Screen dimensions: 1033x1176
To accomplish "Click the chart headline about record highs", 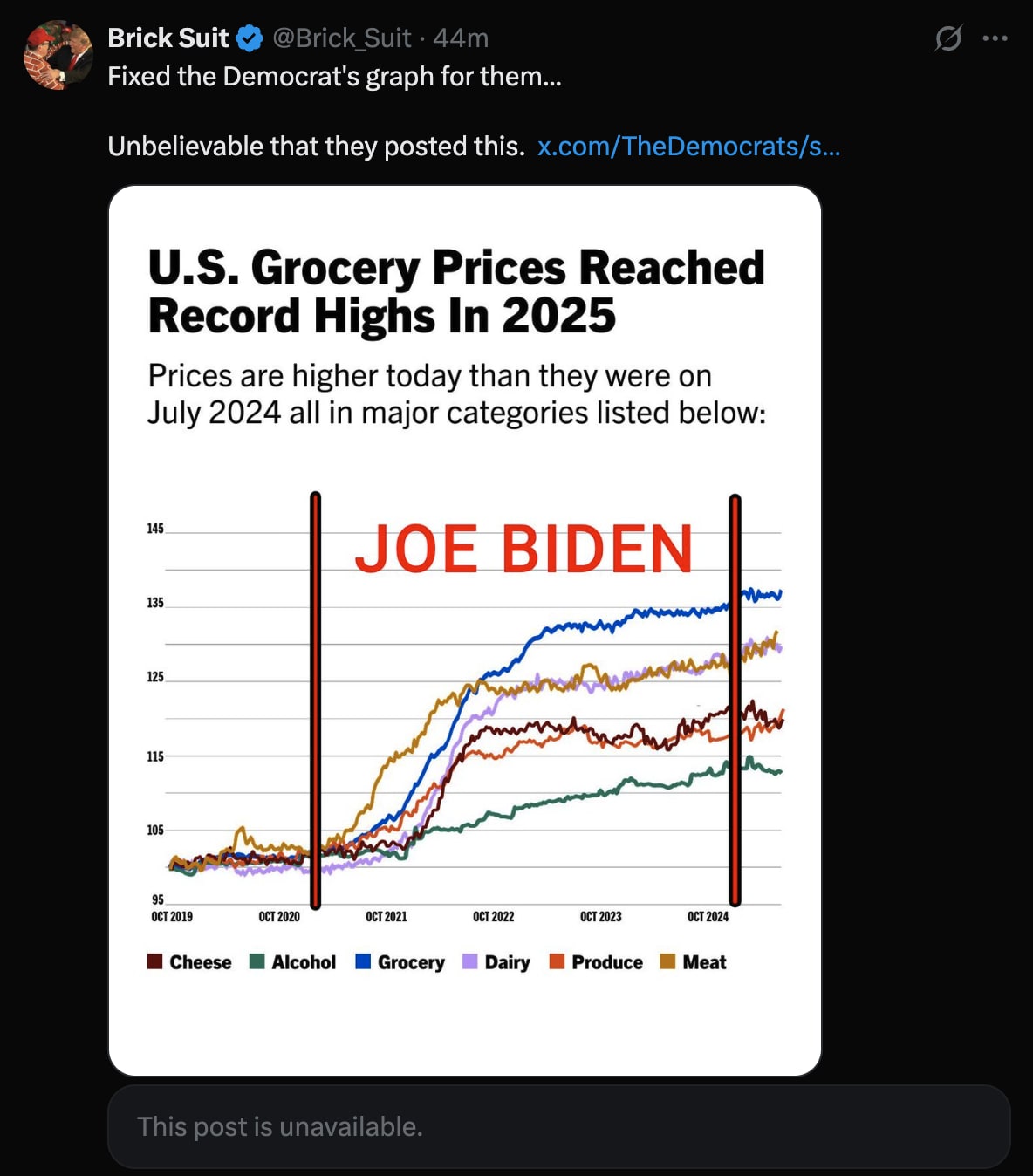I will [456, 291].
